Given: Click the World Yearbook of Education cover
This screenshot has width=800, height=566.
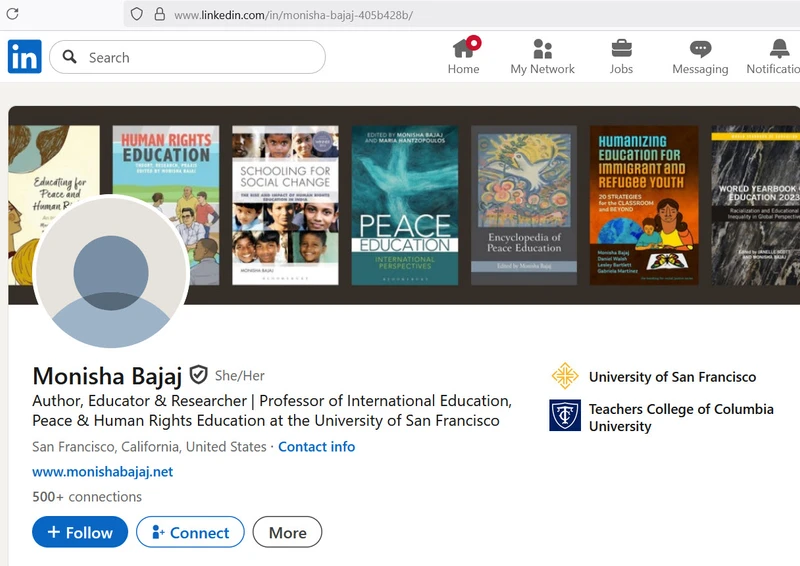Looking at the screenshot, I should pyautogui.click(x=756, y=205).
